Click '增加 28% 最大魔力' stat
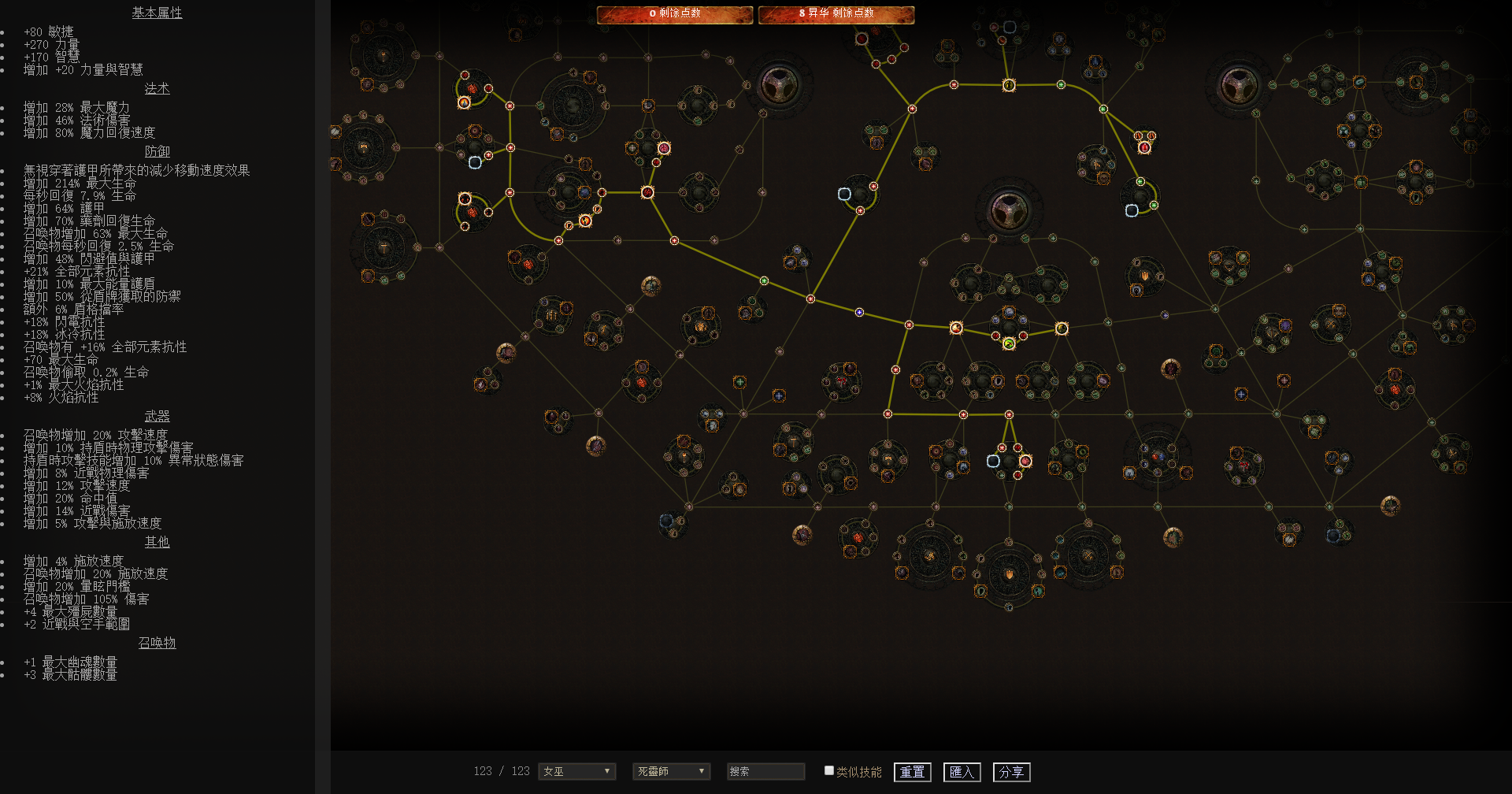 tap(76, 107)
